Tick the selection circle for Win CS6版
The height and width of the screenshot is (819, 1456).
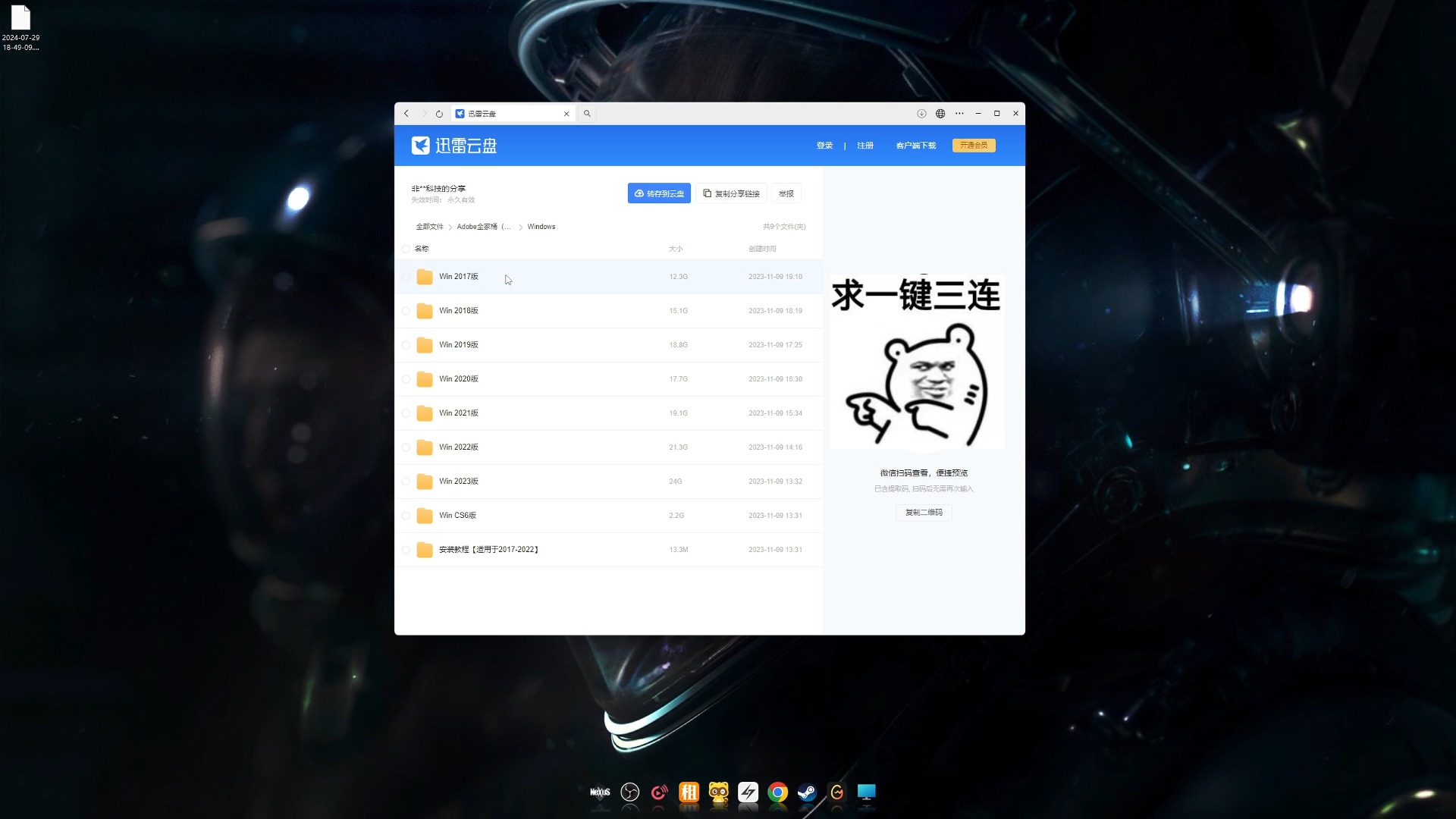point(406,516)
